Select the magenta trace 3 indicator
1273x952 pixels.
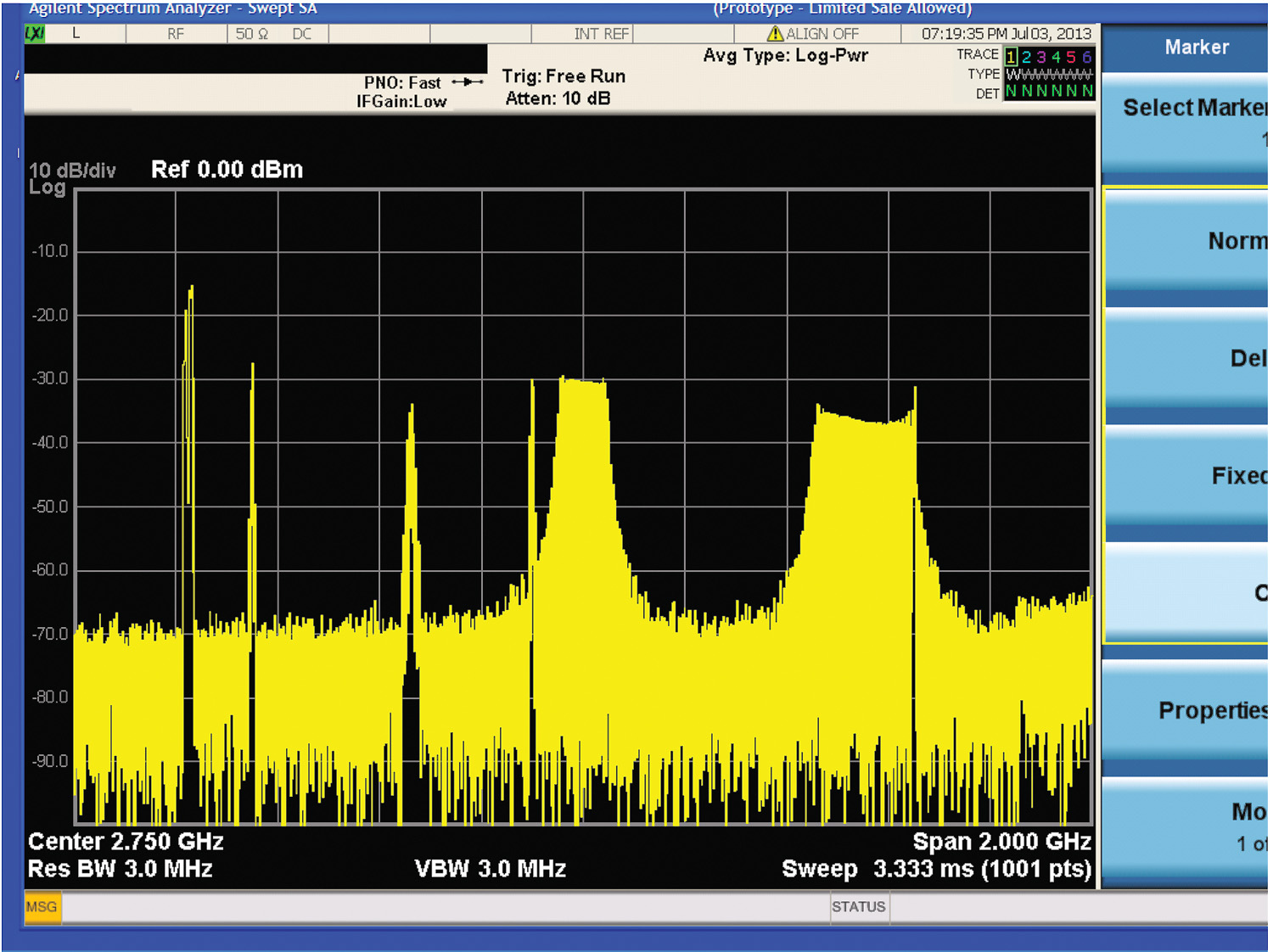click(1041, 57)
